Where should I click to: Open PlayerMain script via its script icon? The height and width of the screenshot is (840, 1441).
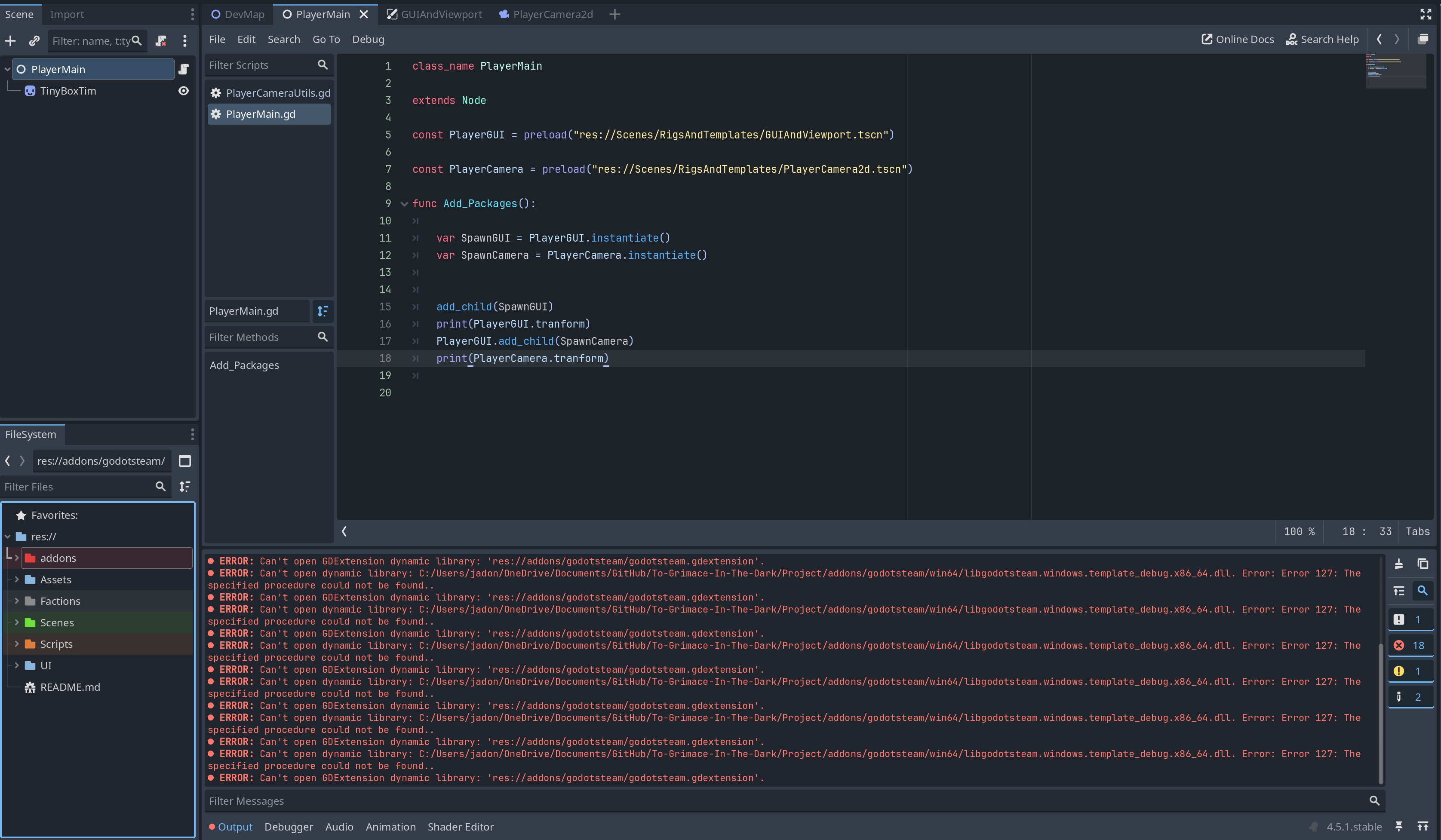pos(184,69)
